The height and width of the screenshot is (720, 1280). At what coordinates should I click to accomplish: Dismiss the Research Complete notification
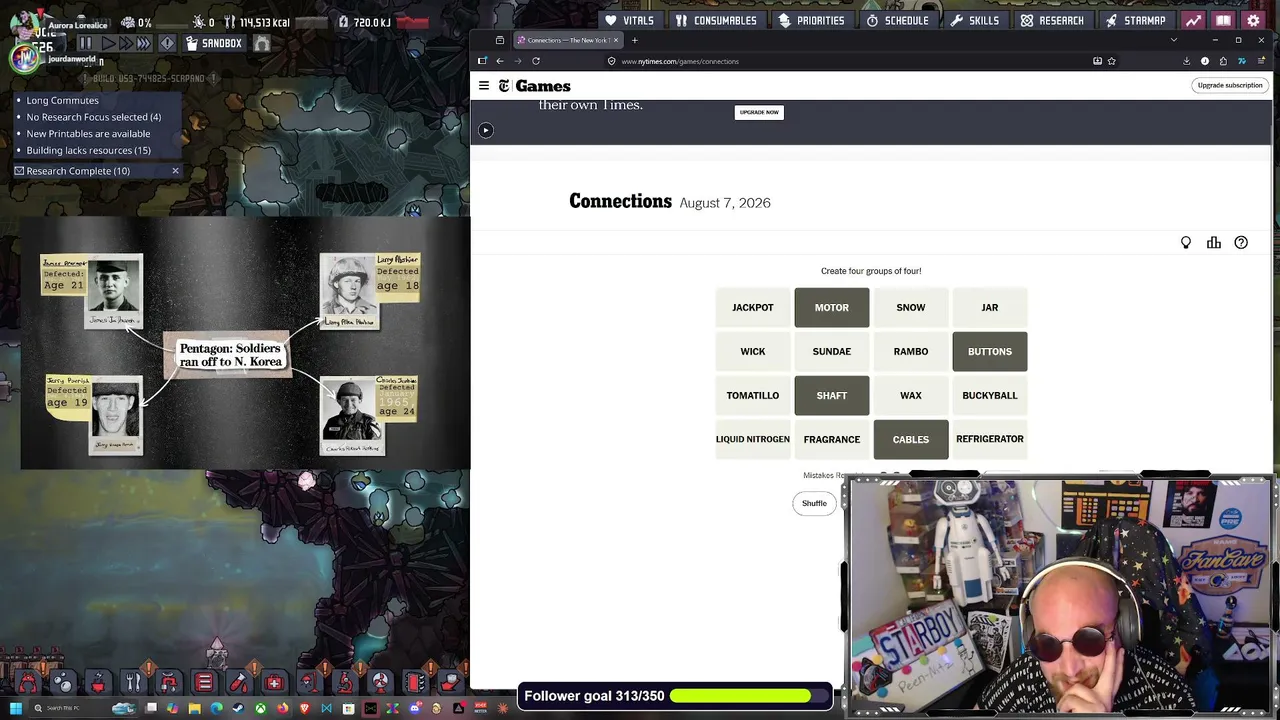pos(175,171)
